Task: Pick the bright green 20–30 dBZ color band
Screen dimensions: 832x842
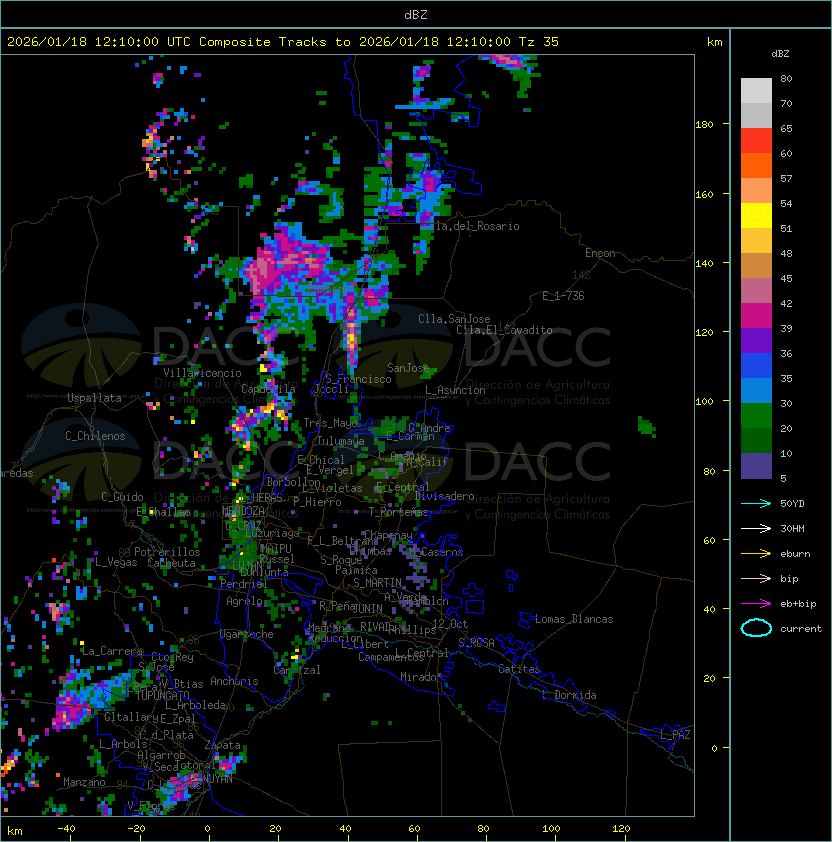Action: pos(756,416)
